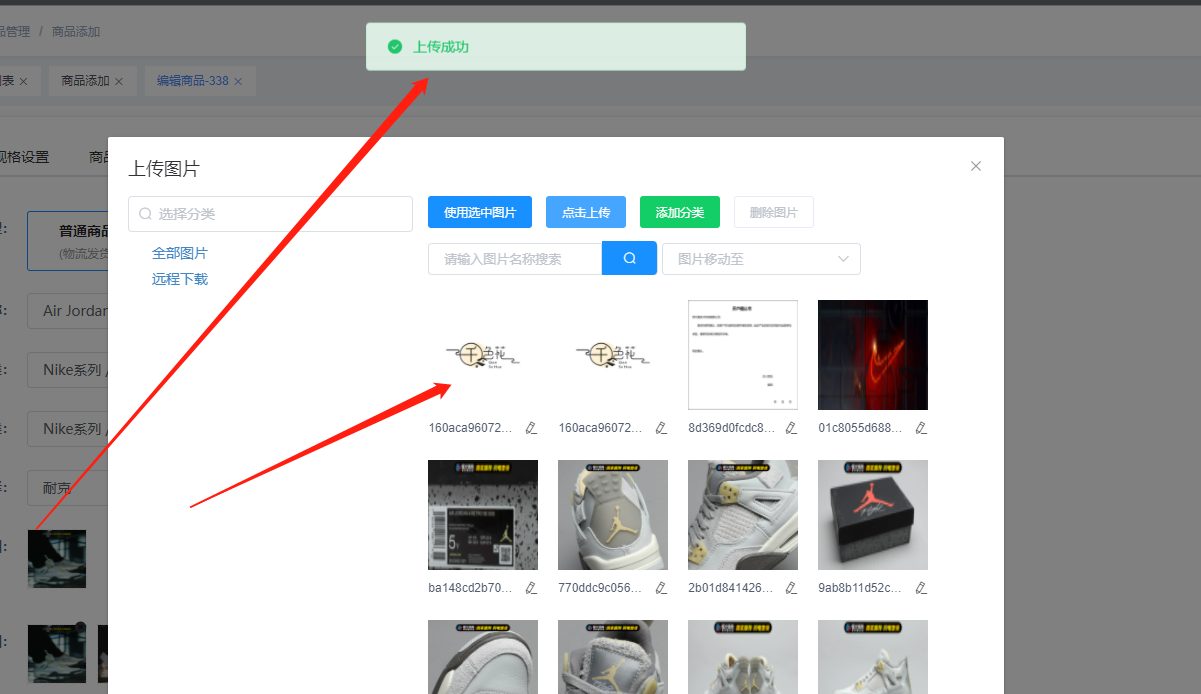Click the file name 2b01d841426...
Image resolution: width=1201 pixels, height=694 pixels.
(731, 588)
